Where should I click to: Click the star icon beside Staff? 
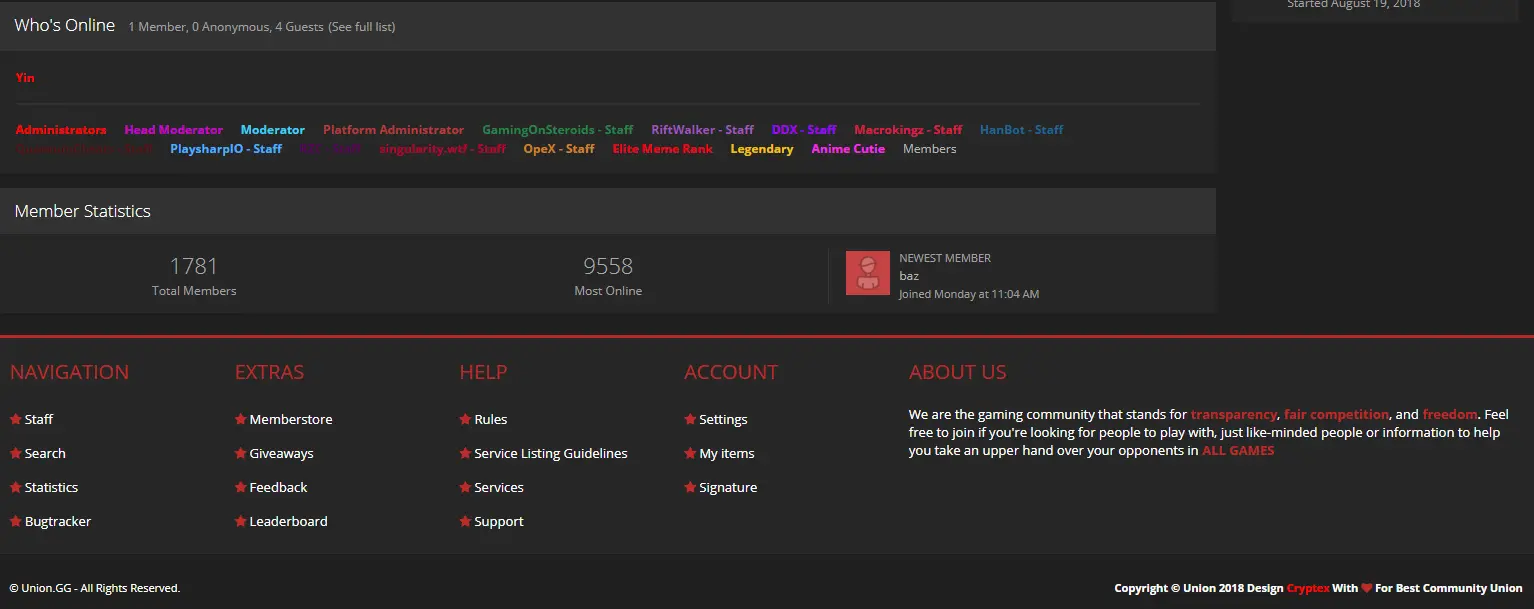click(x=16, y=419)
